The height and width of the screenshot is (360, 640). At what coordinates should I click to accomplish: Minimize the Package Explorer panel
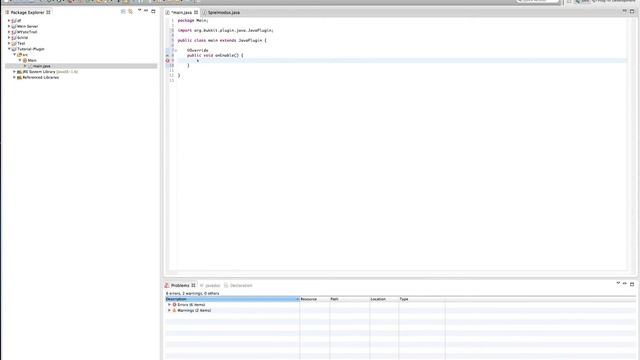[x=146, y=11]
